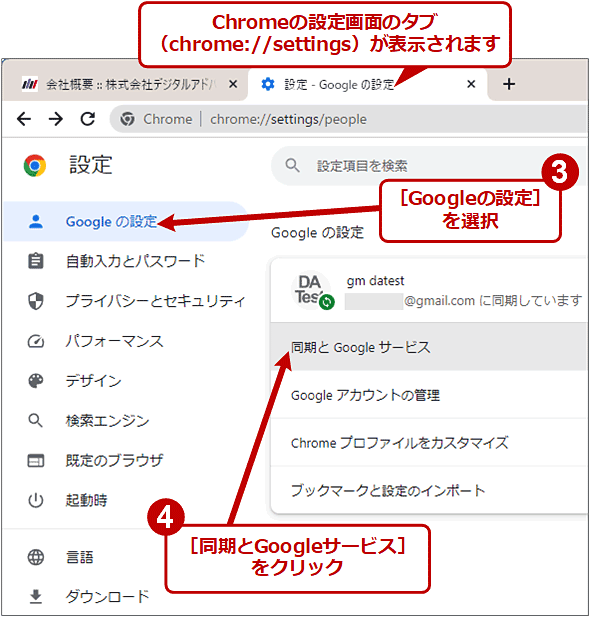Switch to the 設定 - Google の設定 tab
Image resolution: width=590 pixels, height=617 pixels.
pos(368,84)
